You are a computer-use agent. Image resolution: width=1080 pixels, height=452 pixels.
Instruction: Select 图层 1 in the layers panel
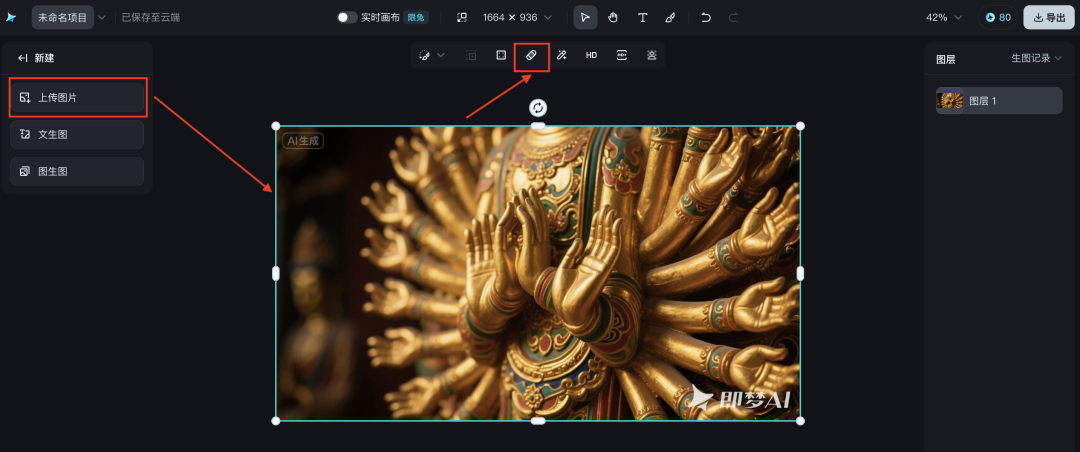(x=999, y=101)
